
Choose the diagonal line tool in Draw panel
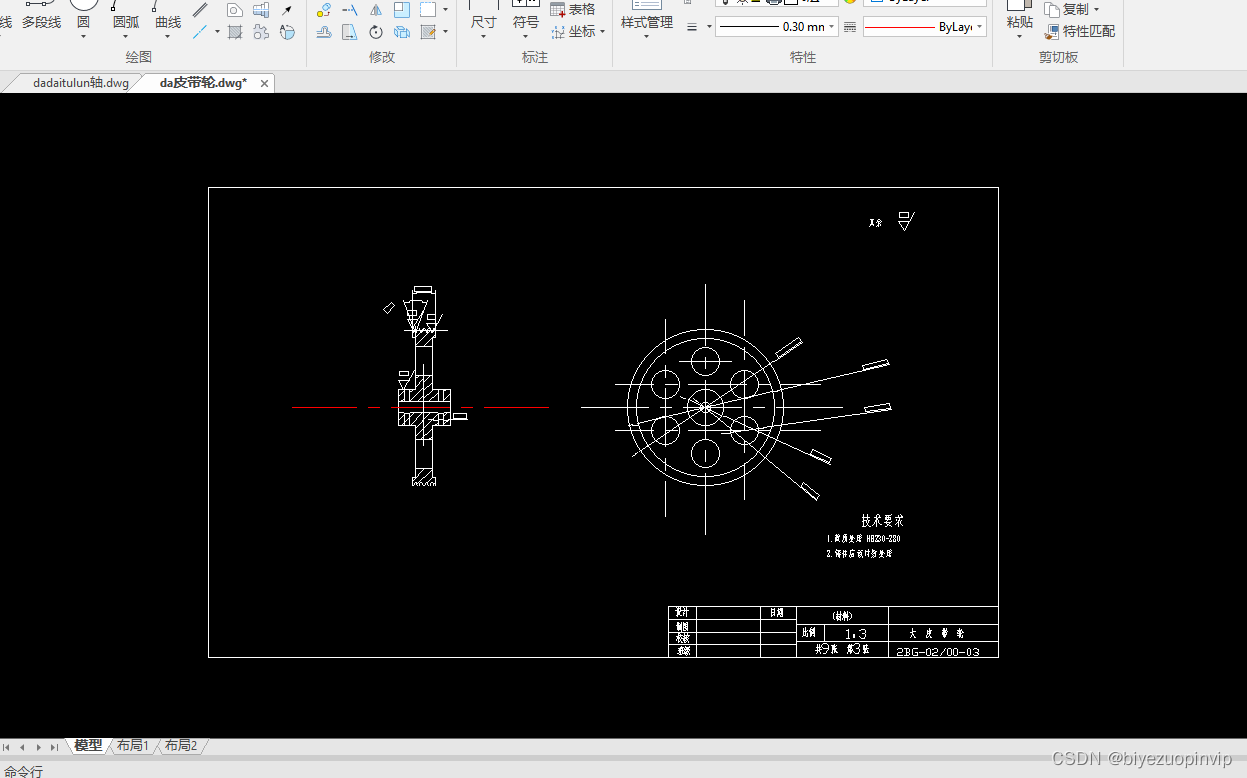point(200,10)
